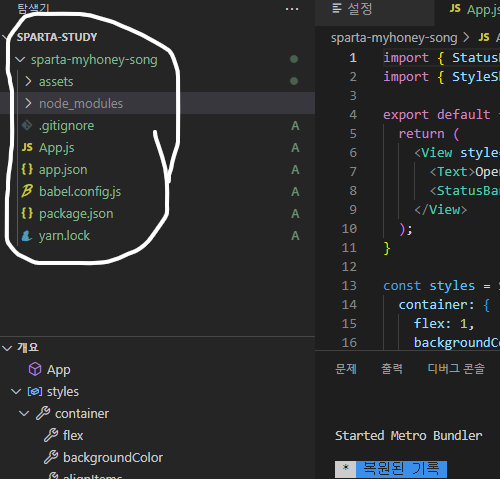
Task: Click the Babel icon of babel.config.js
Action: [27, 191]
